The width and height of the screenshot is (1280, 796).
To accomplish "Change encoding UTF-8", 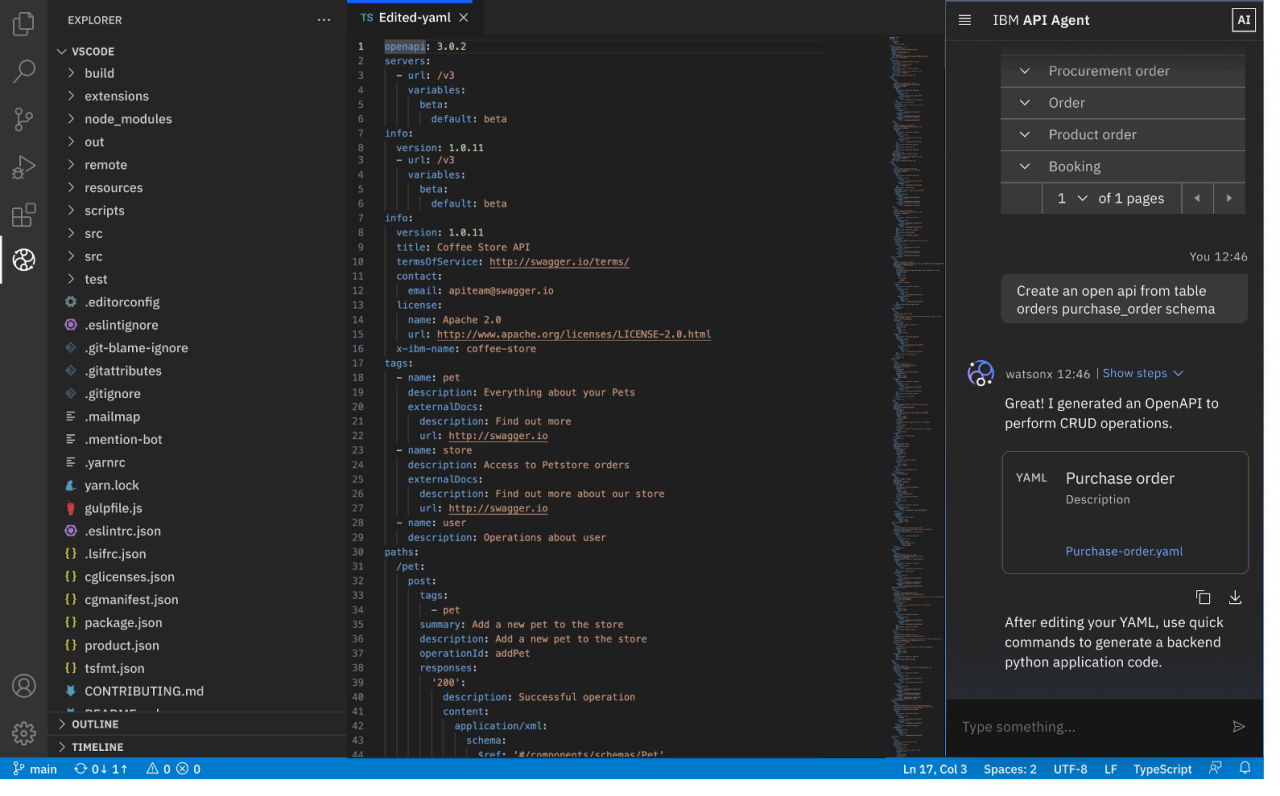I will [x=1070, y=769].
